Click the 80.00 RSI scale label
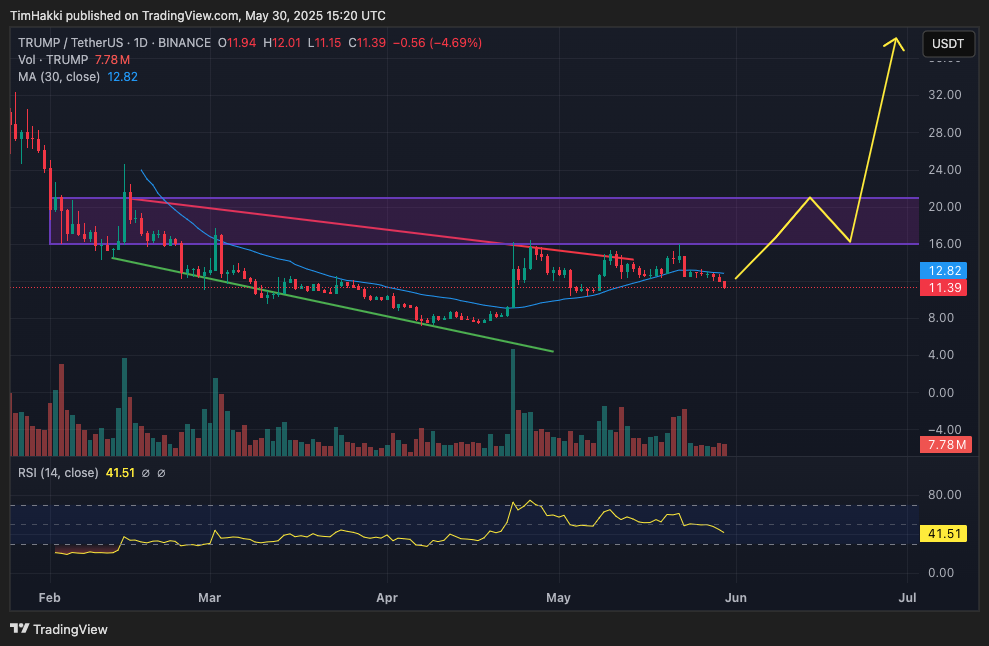989x646 pixels. (944, 495)
